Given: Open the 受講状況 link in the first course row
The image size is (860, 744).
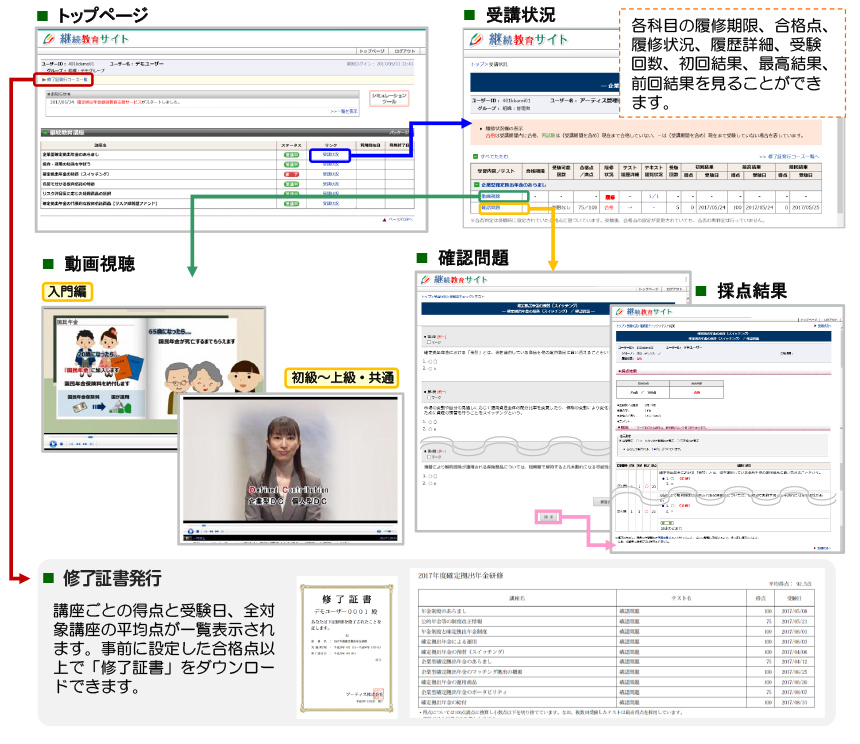Looking at the screenshot, I should 330,155.
